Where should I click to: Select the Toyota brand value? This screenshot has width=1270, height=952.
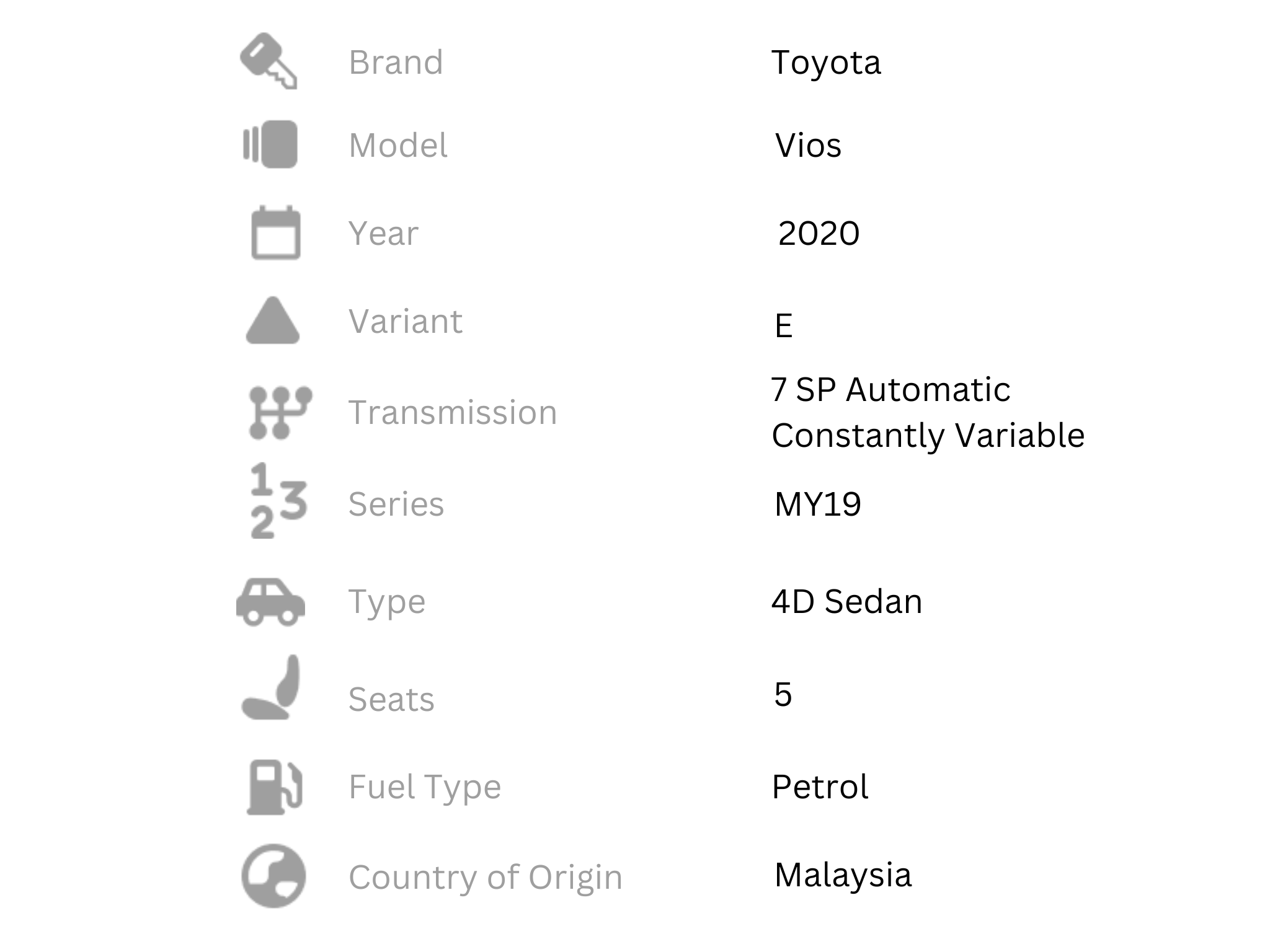[825, 62]
